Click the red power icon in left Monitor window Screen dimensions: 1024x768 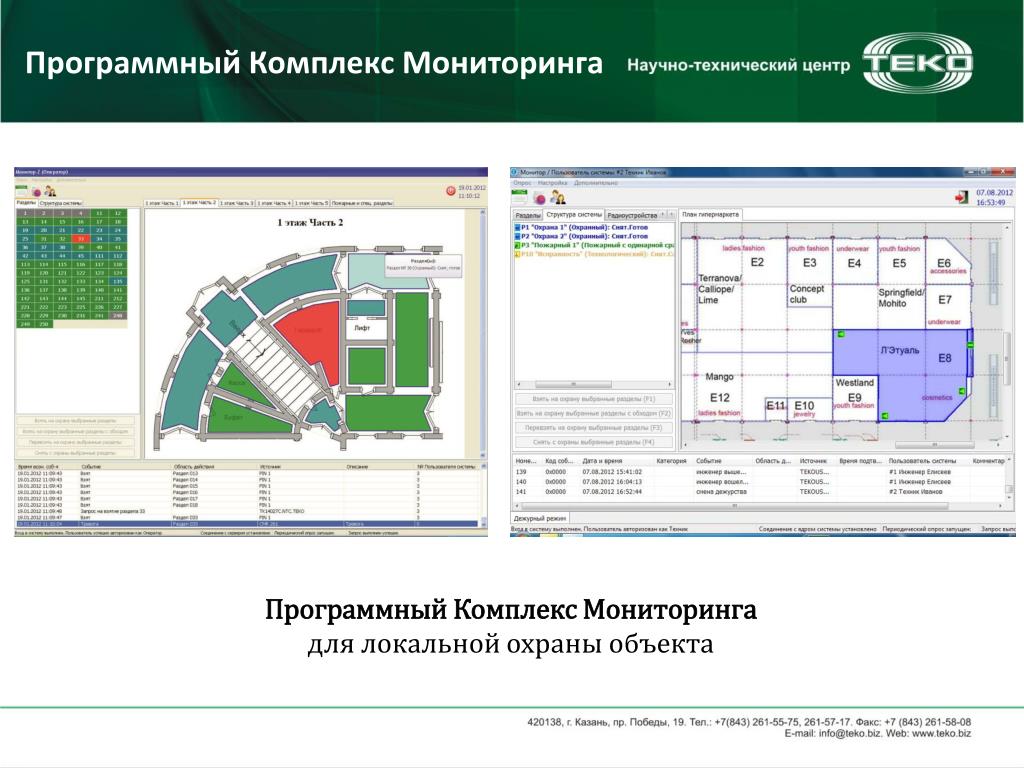[450, 191]
